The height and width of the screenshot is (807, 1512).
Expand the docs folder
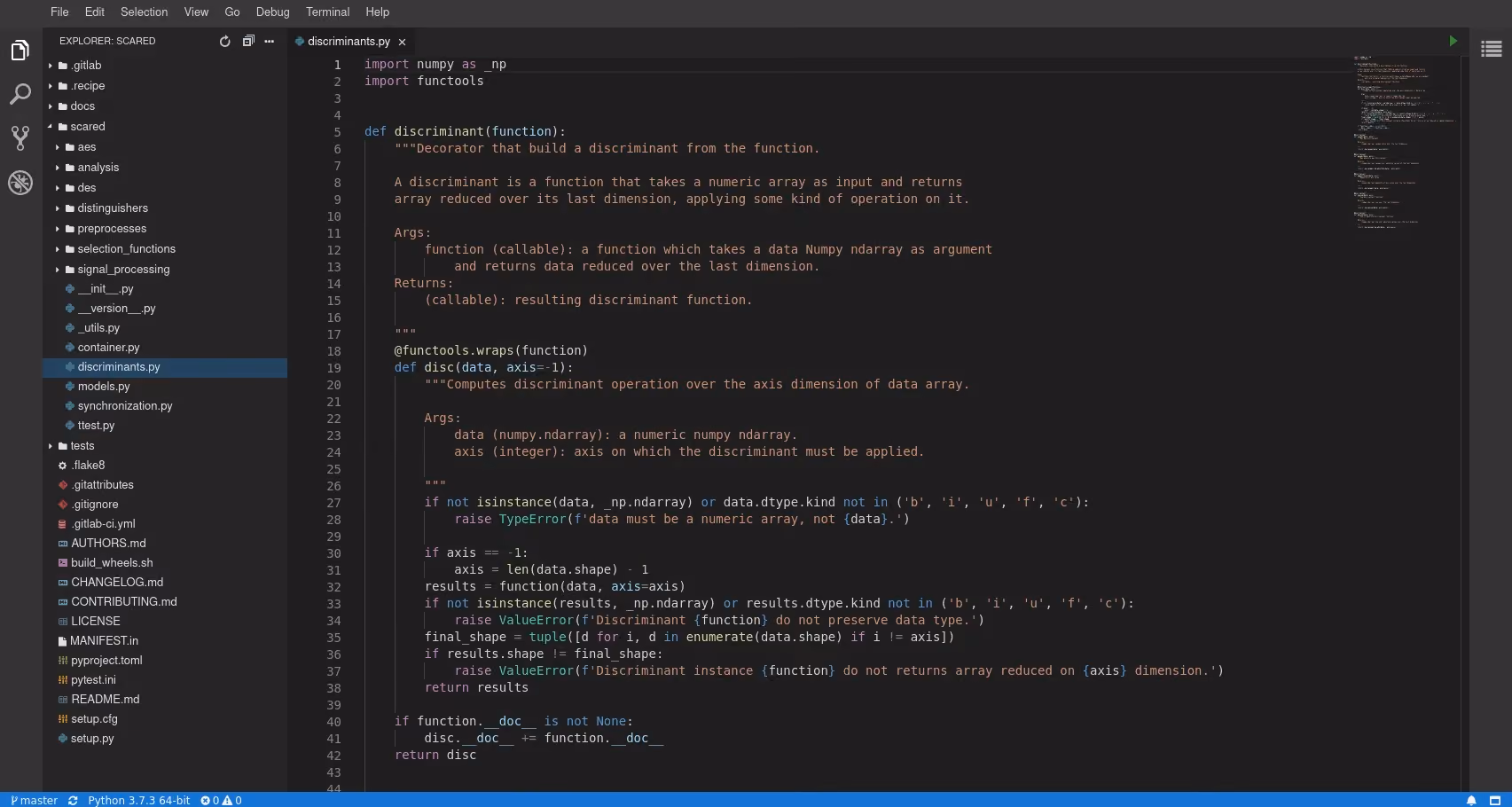click(165, 106)
